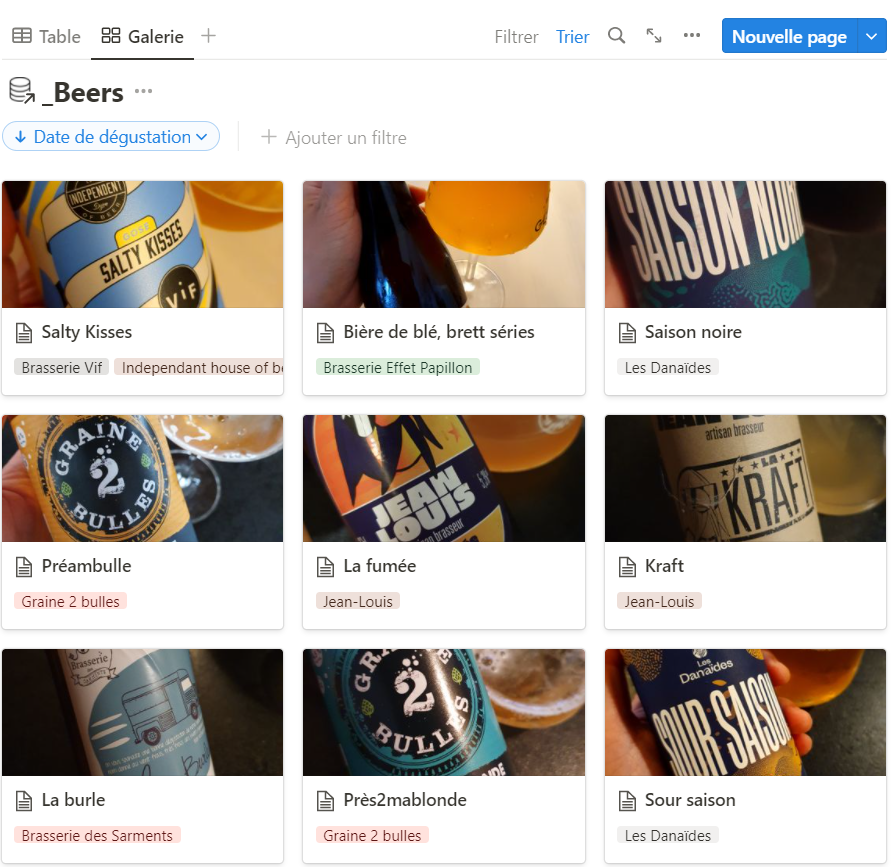The height and width of the screenshot is (867, 891).
Task: Click the page icon on Sour saison card
Action: click(x=626, y=799)
